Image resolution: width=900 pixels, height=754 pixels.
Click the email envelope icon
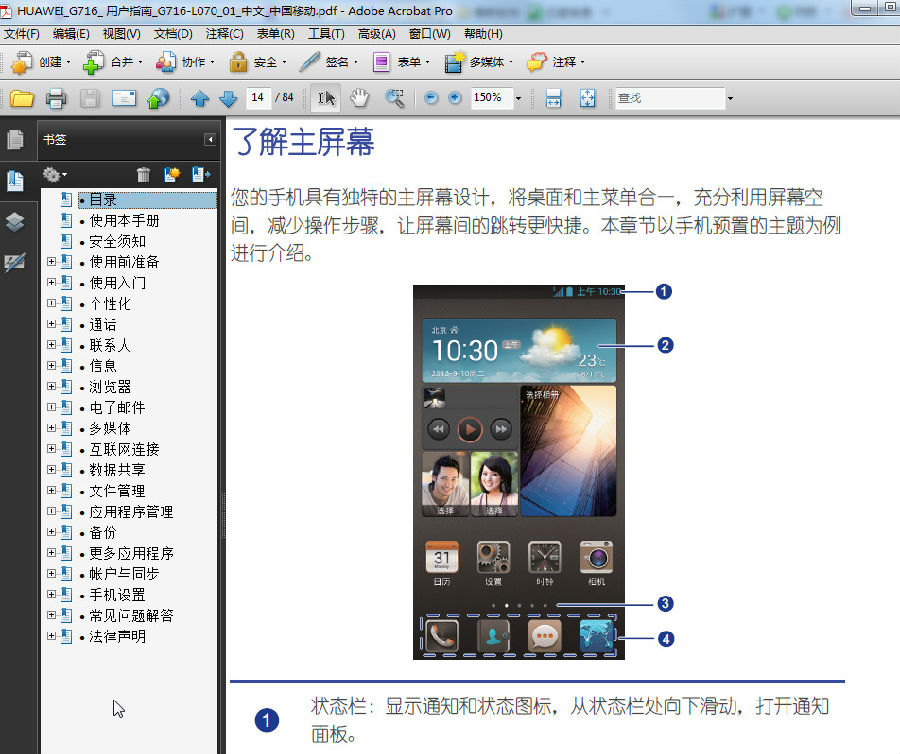pyautogui.click(x=124, y=99)
